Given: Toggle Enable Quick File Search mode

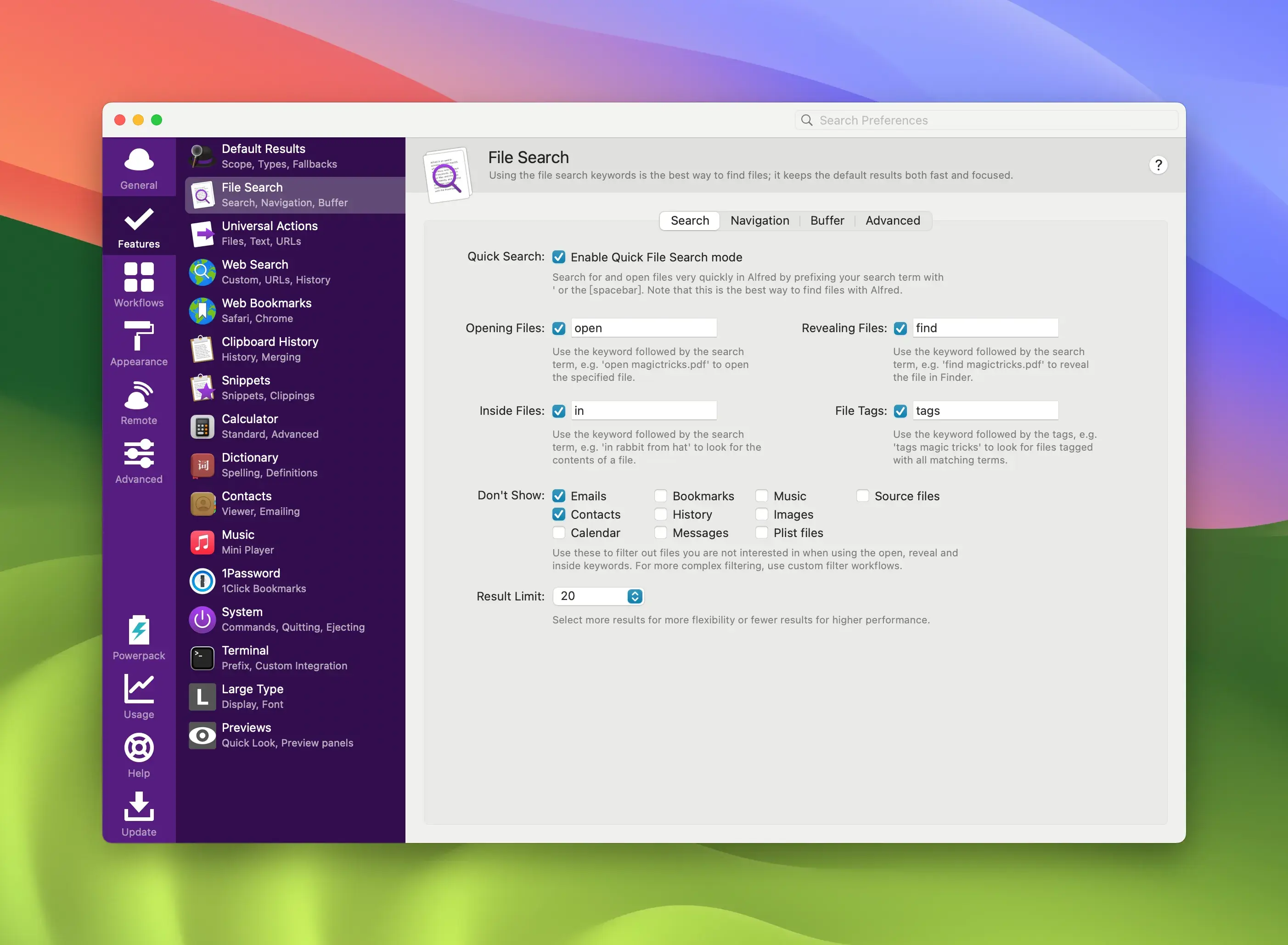Looking at the screenshot, I should tap(558, 257).
